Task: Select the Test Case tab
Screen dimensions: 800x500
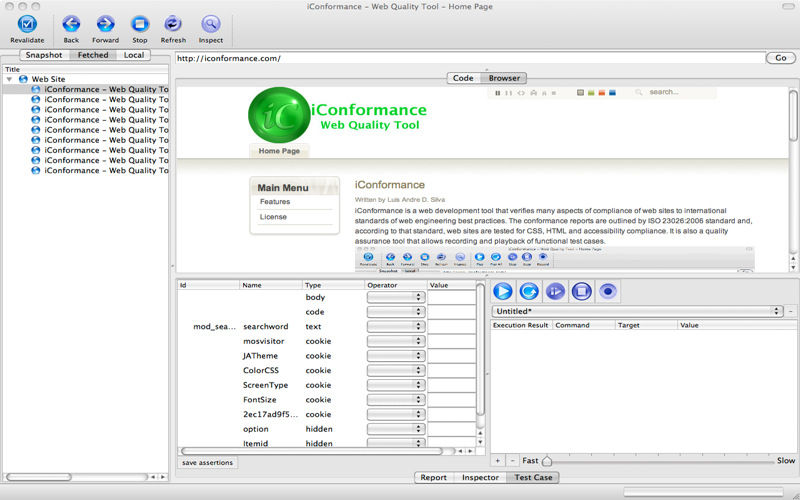Action: pos(533,478)
